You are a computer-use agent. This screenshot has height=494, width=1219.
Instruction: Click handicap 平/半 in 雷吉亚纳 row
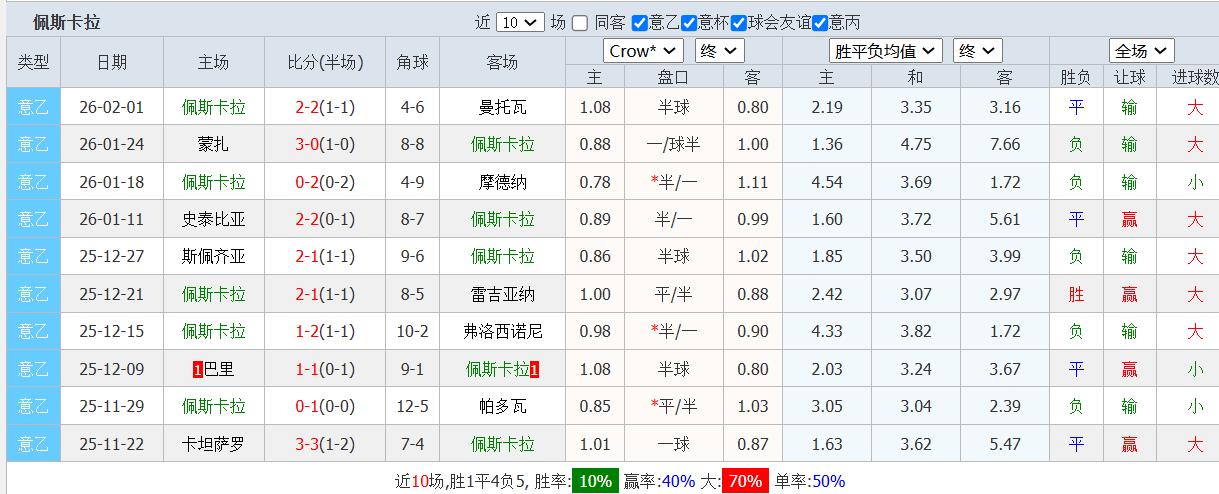673,294
